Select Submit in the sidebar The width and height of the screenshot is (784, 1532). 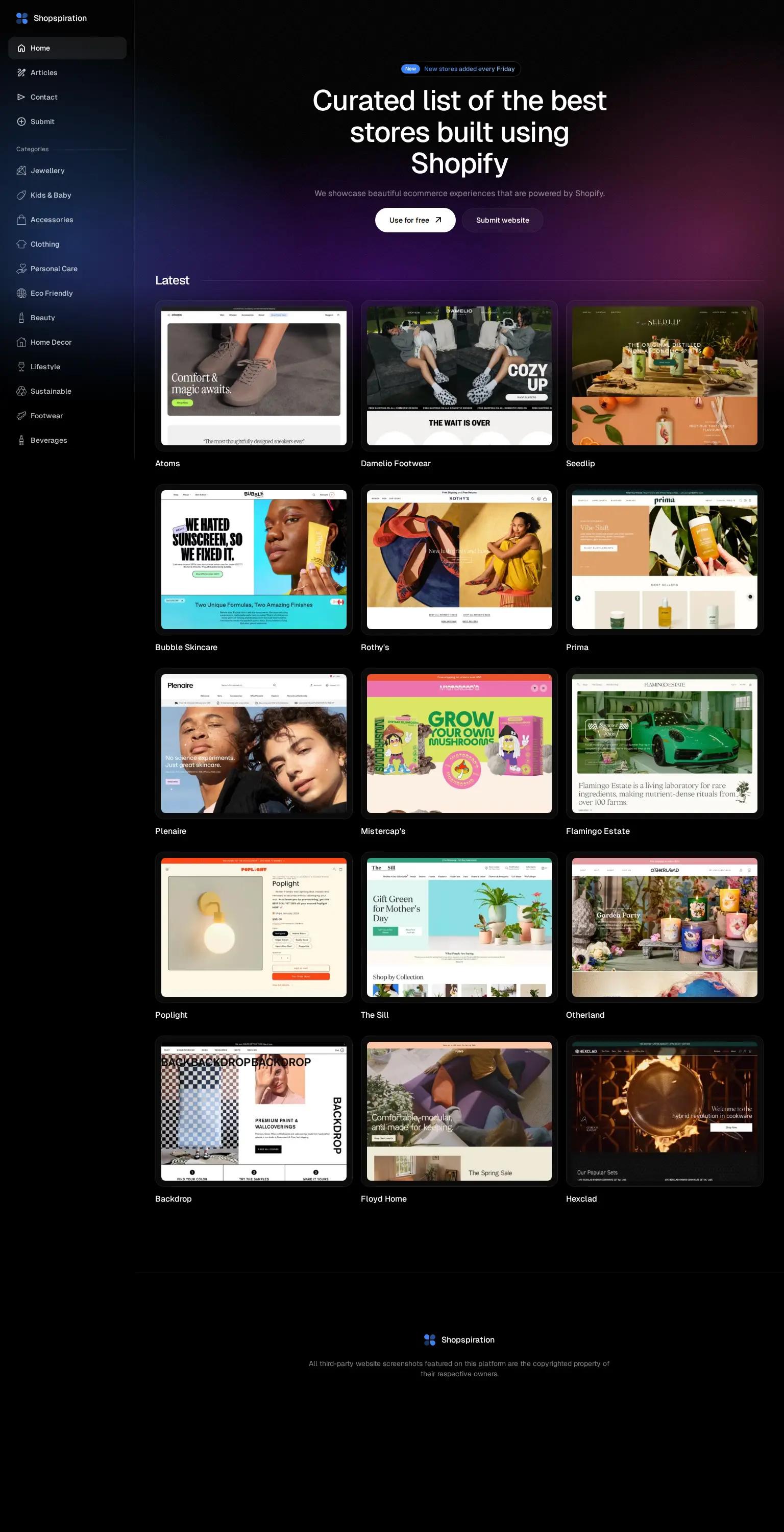67,122
